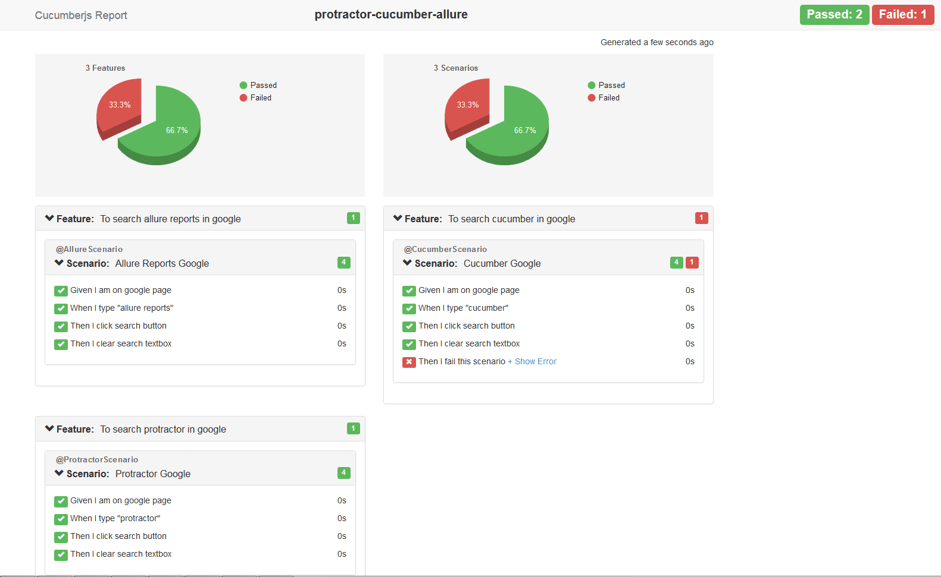Image resolution: width=941 pixels, height=577 pixels.
Task: Click the green "4" badge on Cucumber Google scenario
Action: pyautogui.click(x=677, y=261)
